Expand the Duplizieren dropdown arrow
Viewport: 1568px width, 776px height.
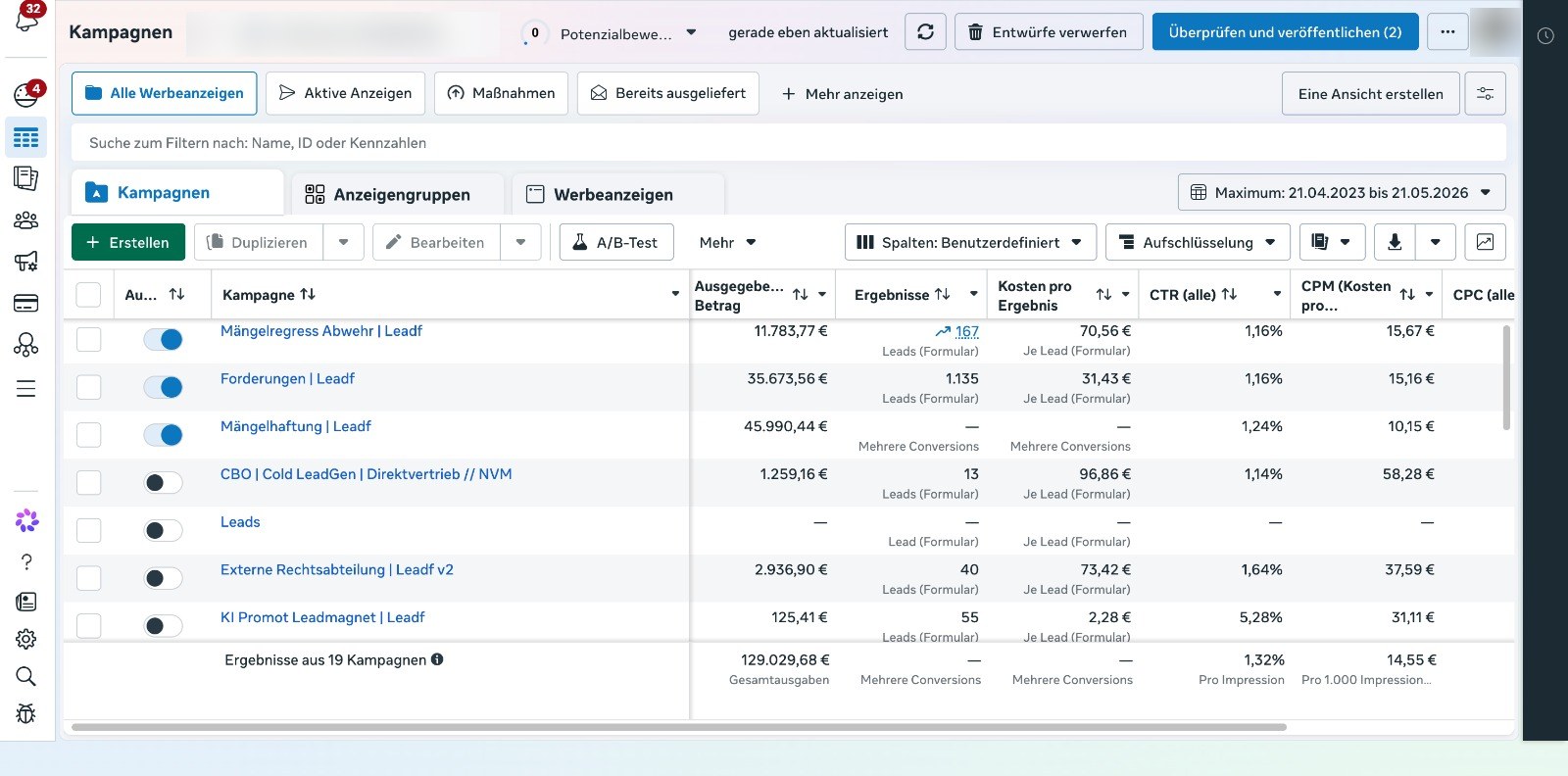click(x=344, y=242)
